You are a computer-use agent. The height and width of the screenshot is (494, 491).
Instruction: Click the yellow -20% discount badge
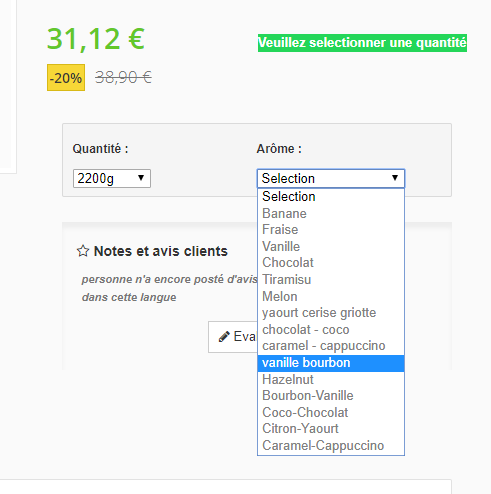point(66,78)
